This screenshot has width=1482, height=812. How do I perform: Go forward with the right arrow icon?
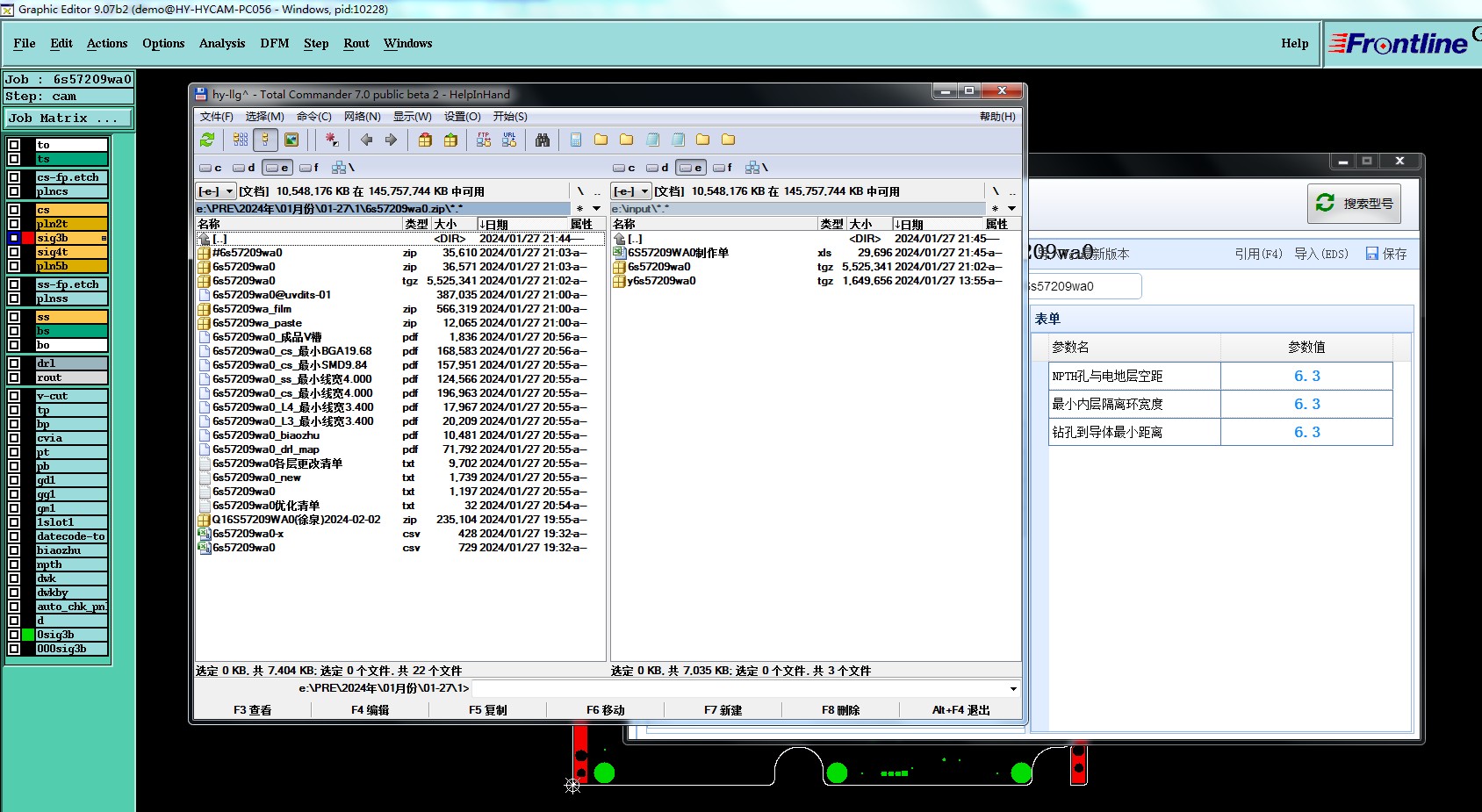(392, 140)
